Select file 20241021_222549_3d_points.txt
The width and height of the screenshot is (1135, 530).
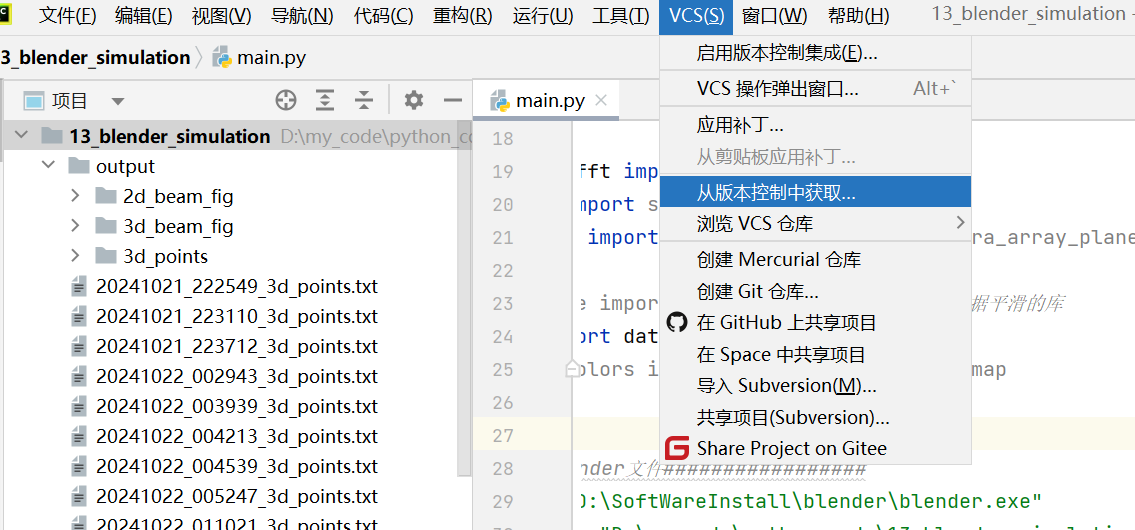pyautogui.click(x=236, y=287)
